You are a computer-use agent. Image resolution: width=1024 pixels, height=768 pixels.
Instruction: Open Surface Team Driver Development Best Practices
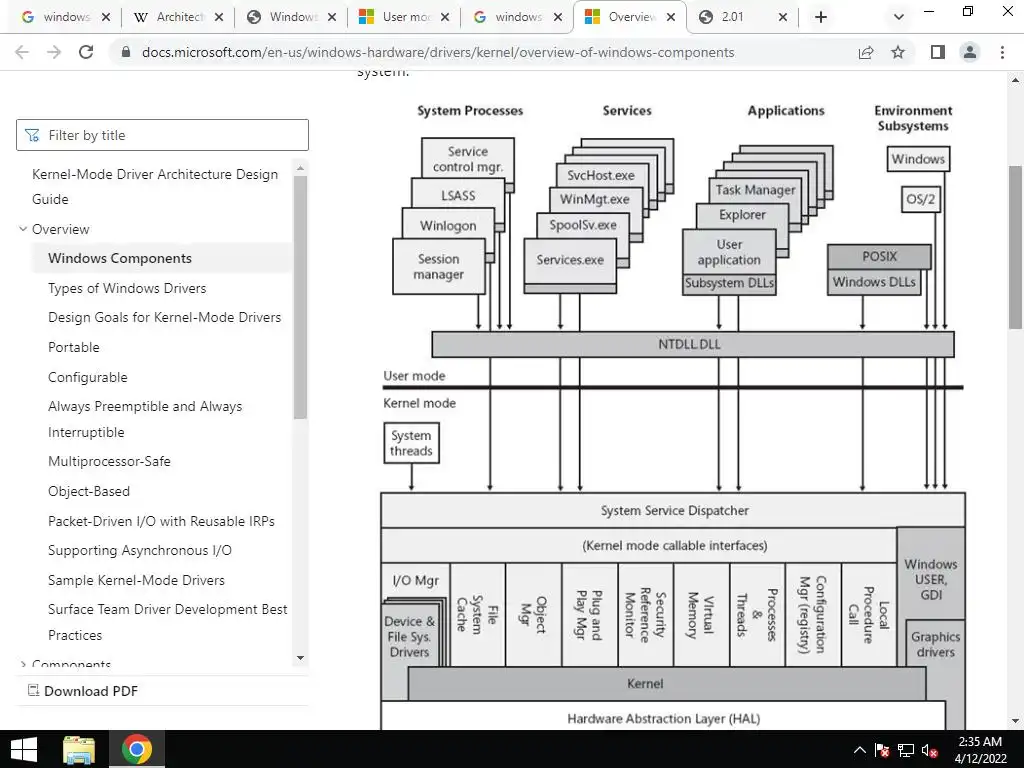click(x=167, y=622)
